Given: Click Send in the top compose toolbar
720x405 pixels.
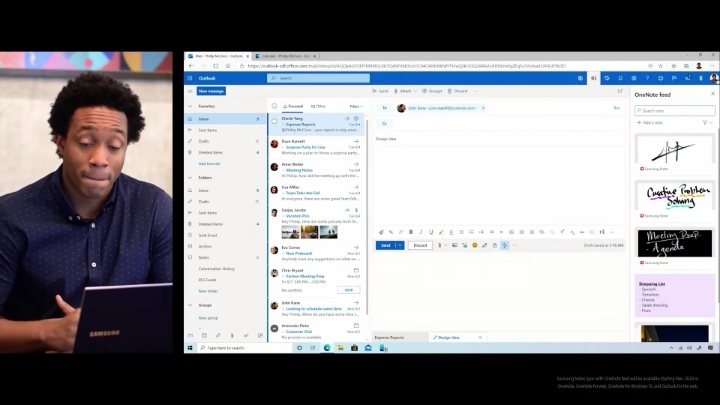Looking at the screenshot, I should (380, 91).
